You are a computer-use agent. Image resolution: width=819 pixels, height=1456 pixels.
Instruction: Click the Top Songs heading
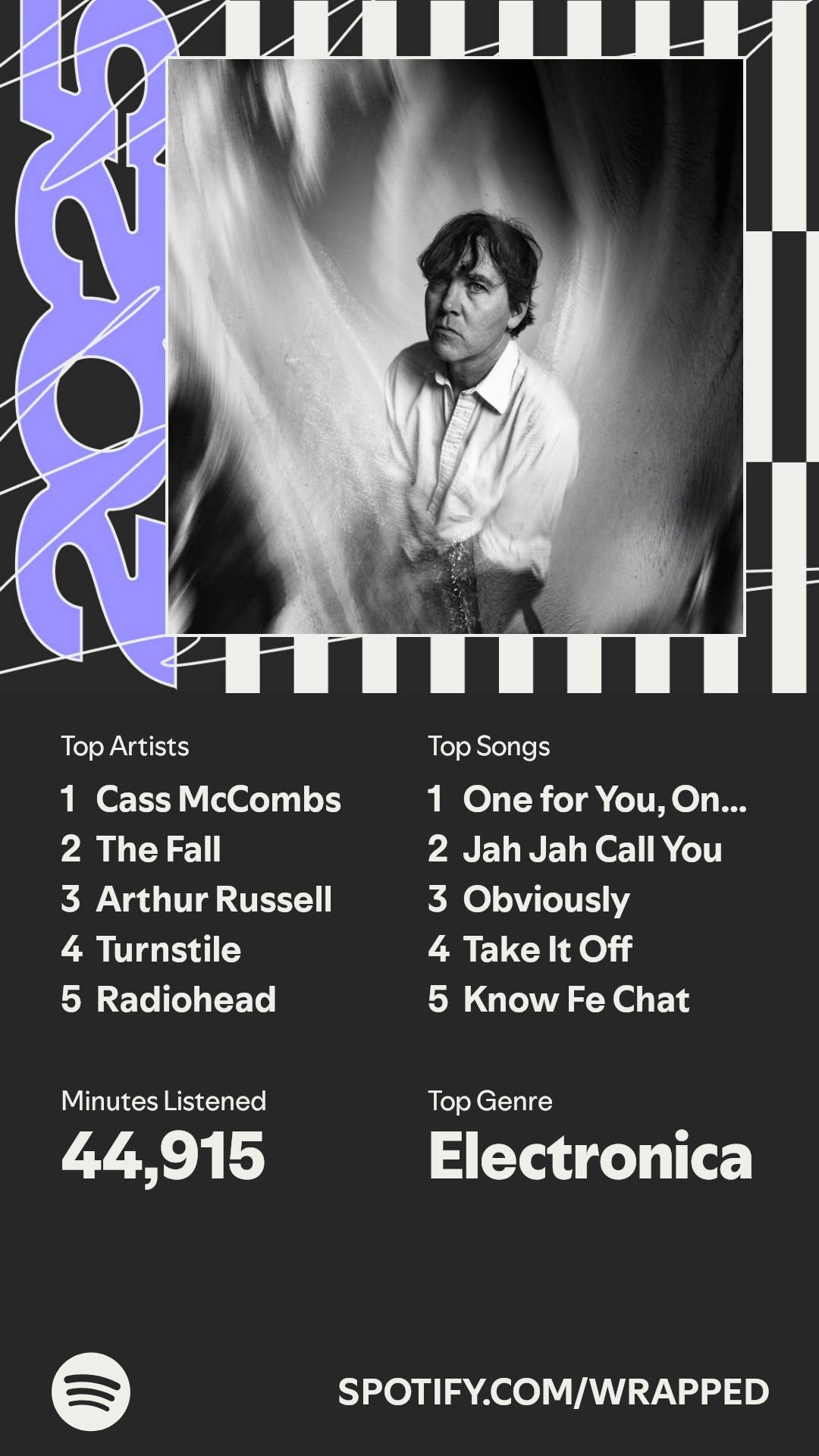(x=489, y=746)
